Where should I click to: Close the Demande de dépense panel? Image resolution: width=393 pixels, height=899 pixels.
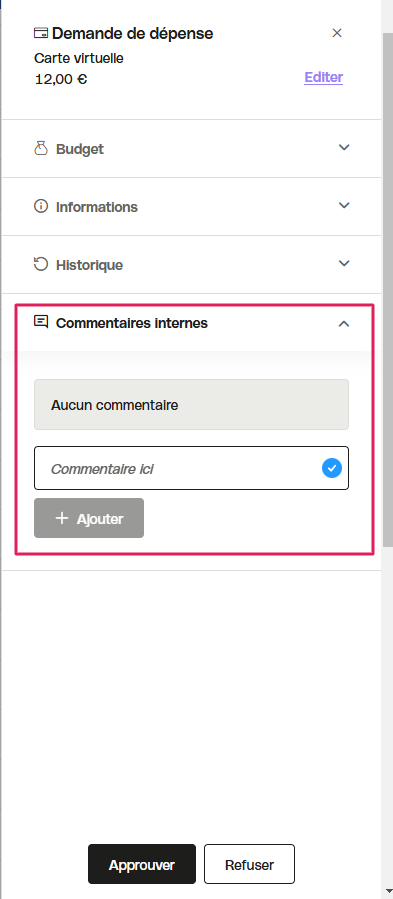(337, 33)
